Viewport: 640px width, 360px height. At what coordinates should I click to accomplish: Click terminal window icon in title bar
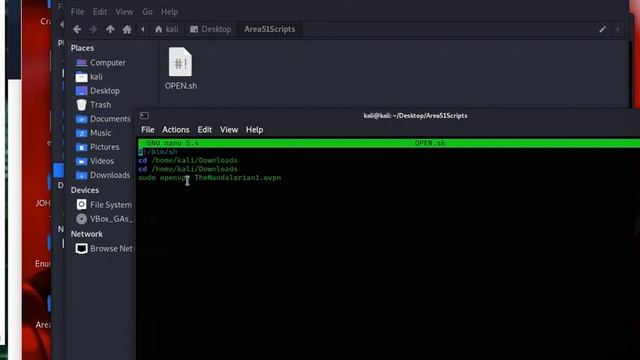pos(144,116)
